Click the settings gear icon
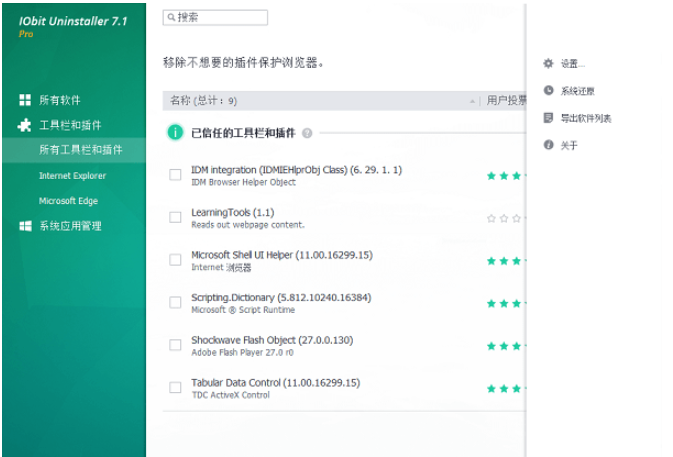Viewport: 673px width, 457px height. pyautogui.click(x=548, y=64)
